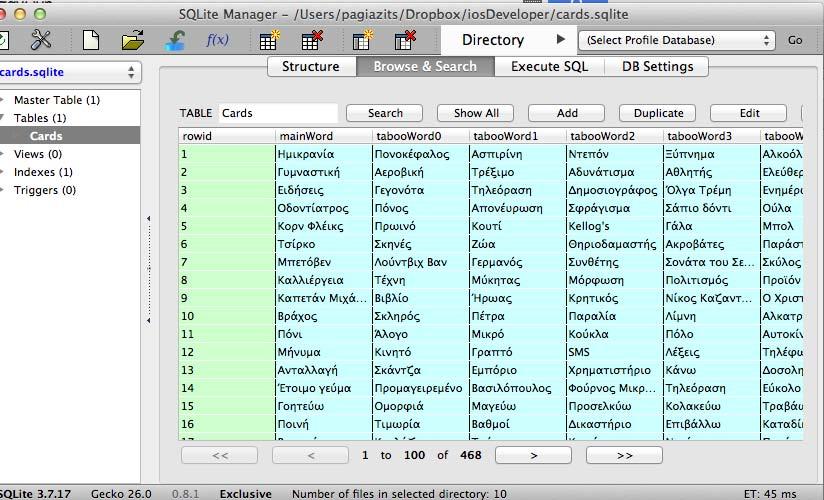The width and height of the screenshot is (824, 500).
Task: Sort by the tabooWord1 column header
Action: pos(518,136)
